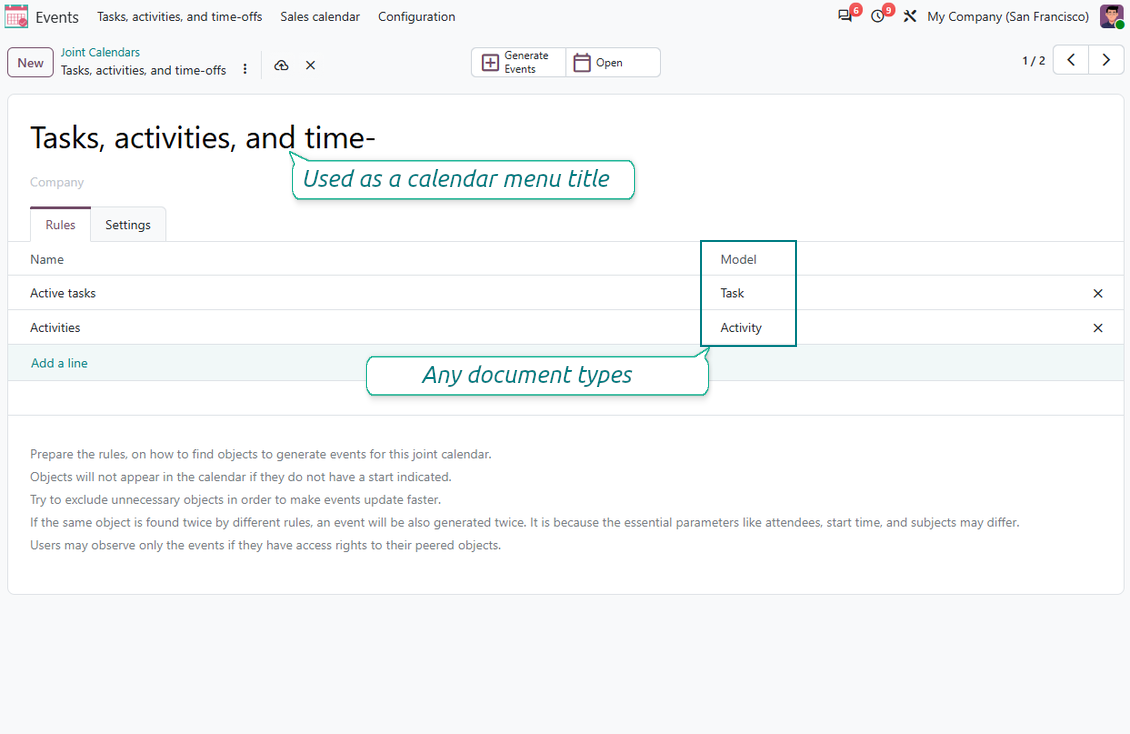Delete the Active tasks rule row
The width and height of the screenshot is (1130, 734).
pyautogui.click(x=1098, y=293)
